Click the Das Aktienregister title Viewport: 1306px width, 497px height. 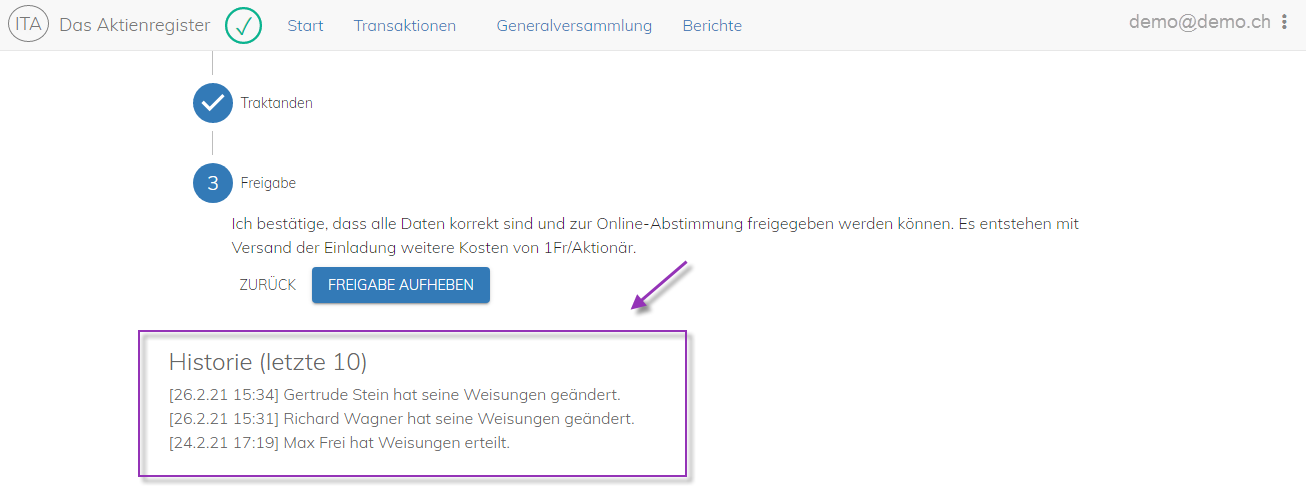coord(135,25)
